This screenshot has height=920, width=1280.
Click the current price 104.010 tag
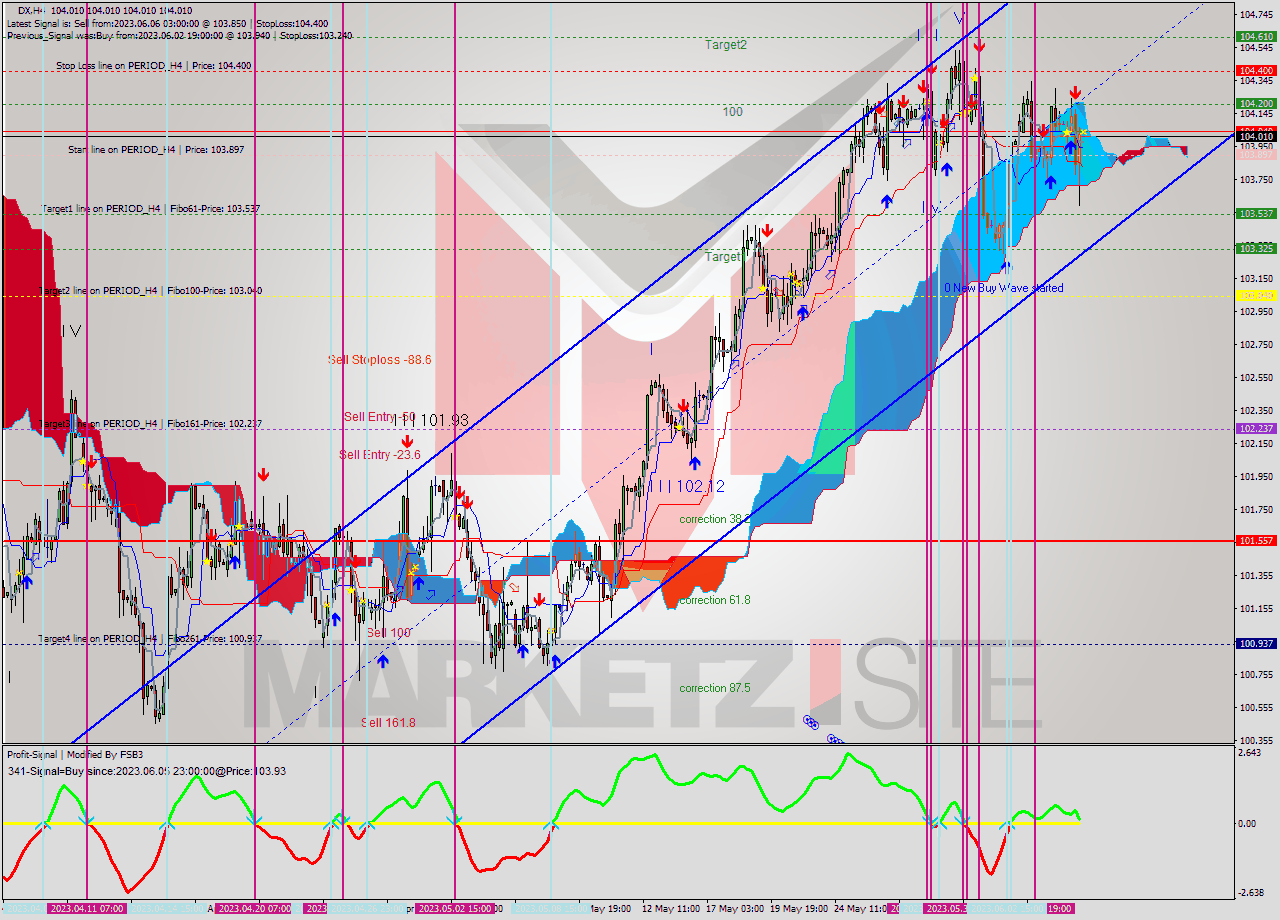(x=1256, y=137)
